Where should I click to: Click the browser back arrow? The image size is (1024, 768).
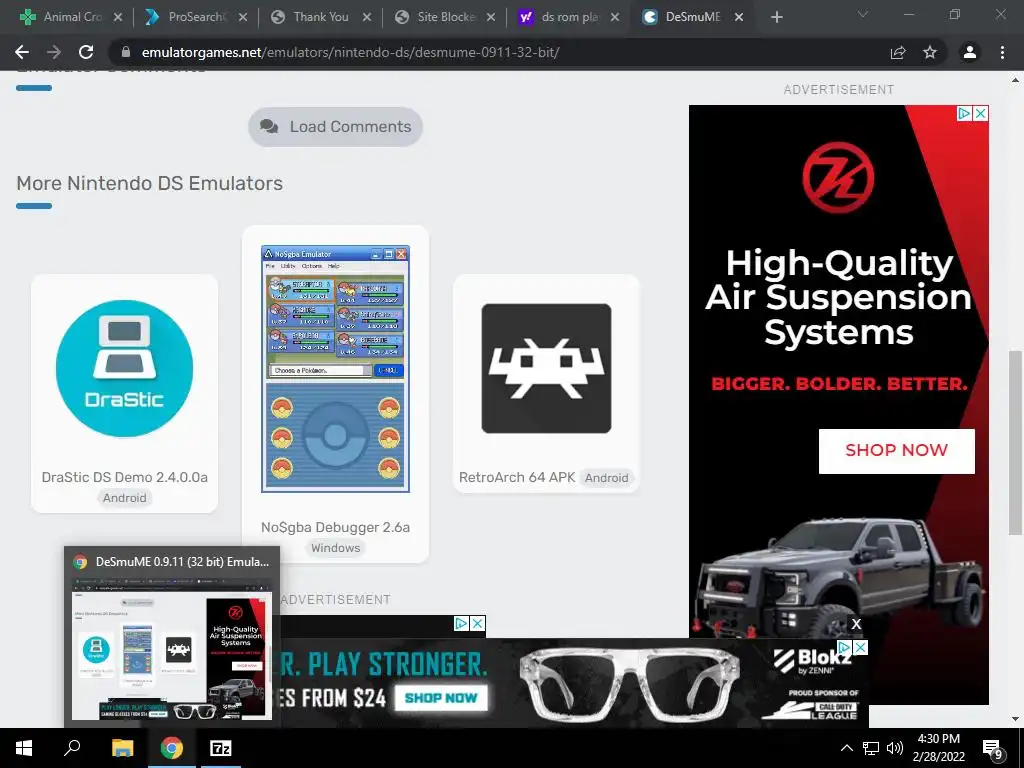tap(22, 52)
